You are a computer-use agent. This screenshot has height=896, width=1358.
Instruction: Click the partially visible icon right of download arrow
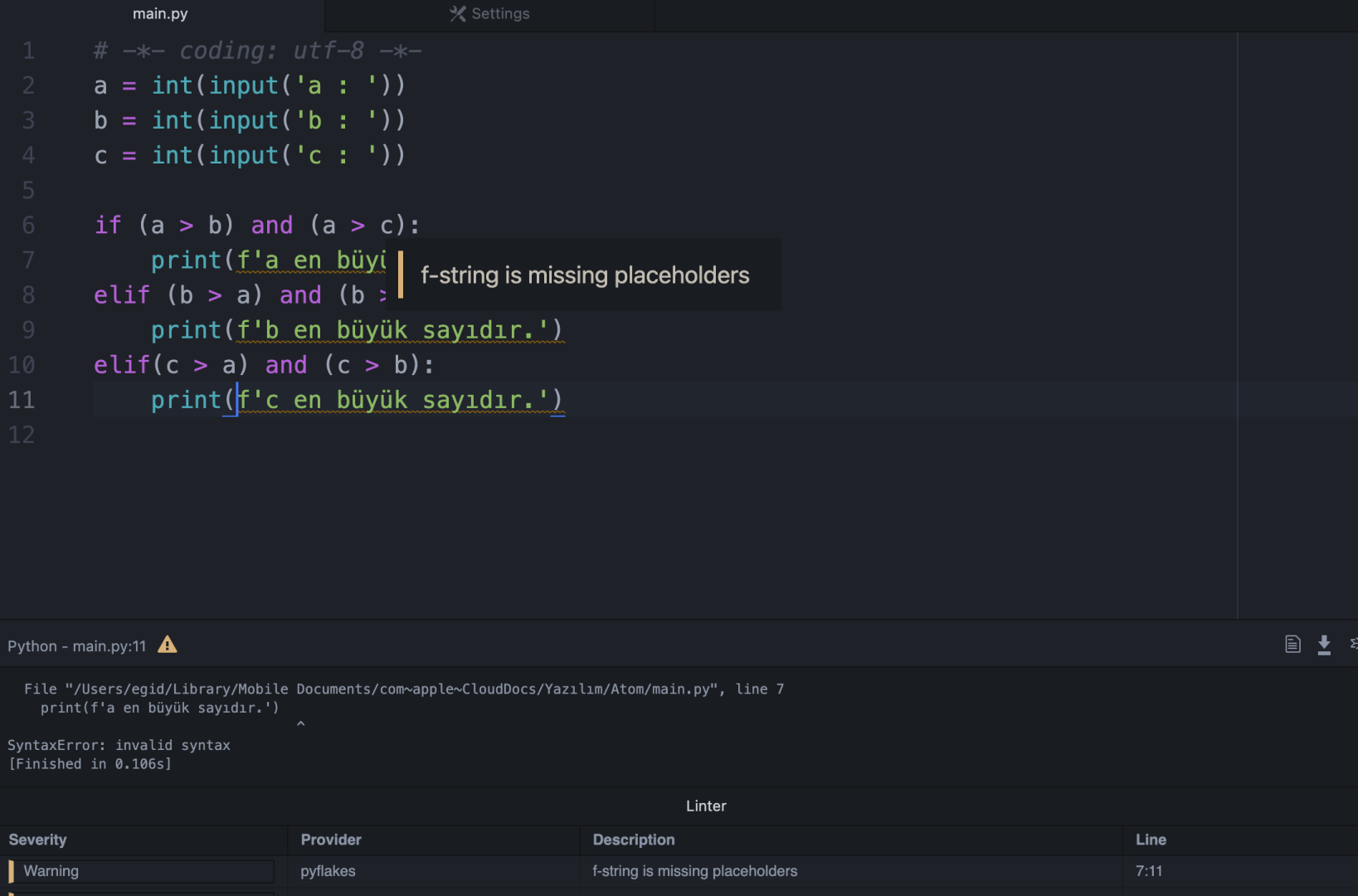tap(1352, 644)
